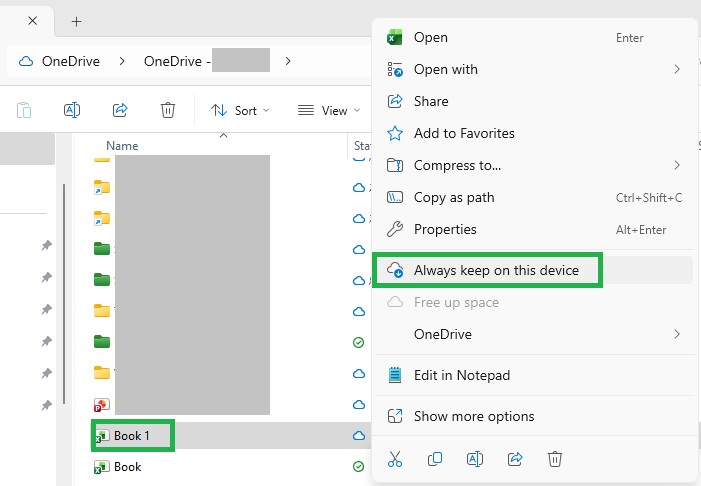The width and height of the screenshot is (701, 486).
Task: Click the zip folder icon beside Compress to...
Action: click(x=395, y=165)
